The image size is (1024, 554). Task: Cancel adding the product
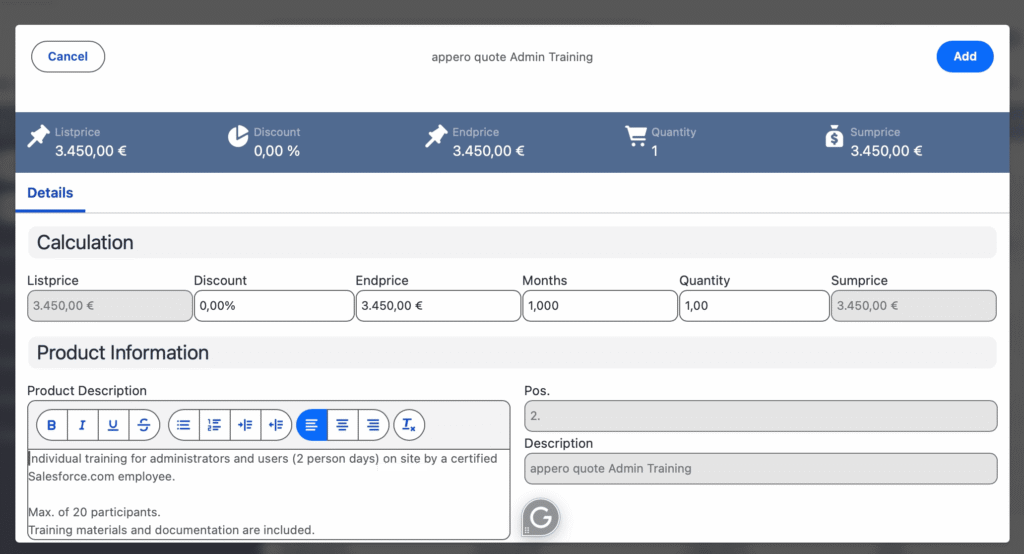coord(68,57)
